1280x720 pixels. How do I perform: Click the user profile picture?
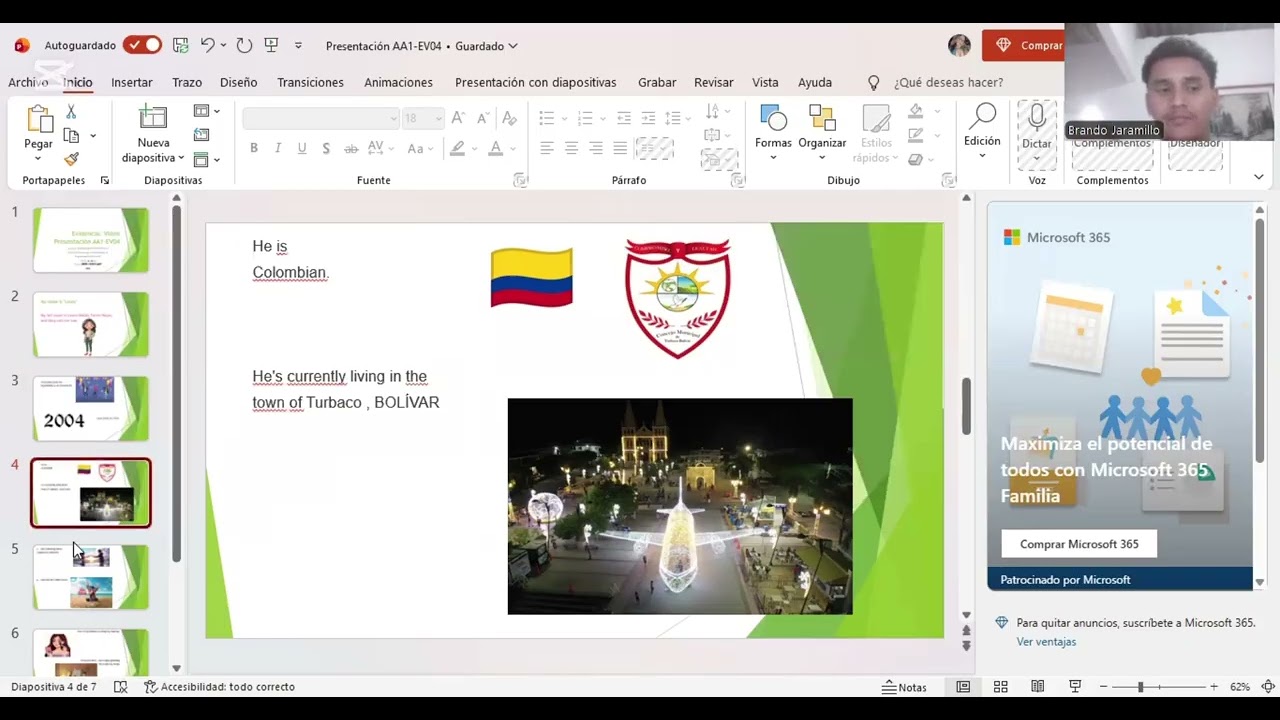pyautogui.click(x=959, y=45)
